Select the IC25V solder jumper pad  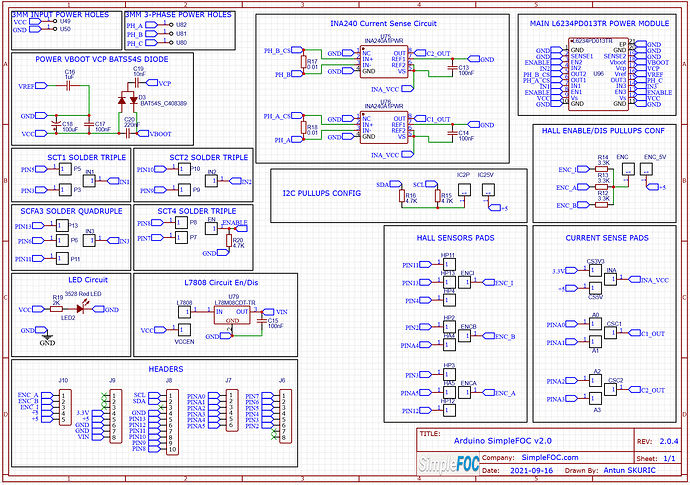pyautogui.click(x=488, y=190)
